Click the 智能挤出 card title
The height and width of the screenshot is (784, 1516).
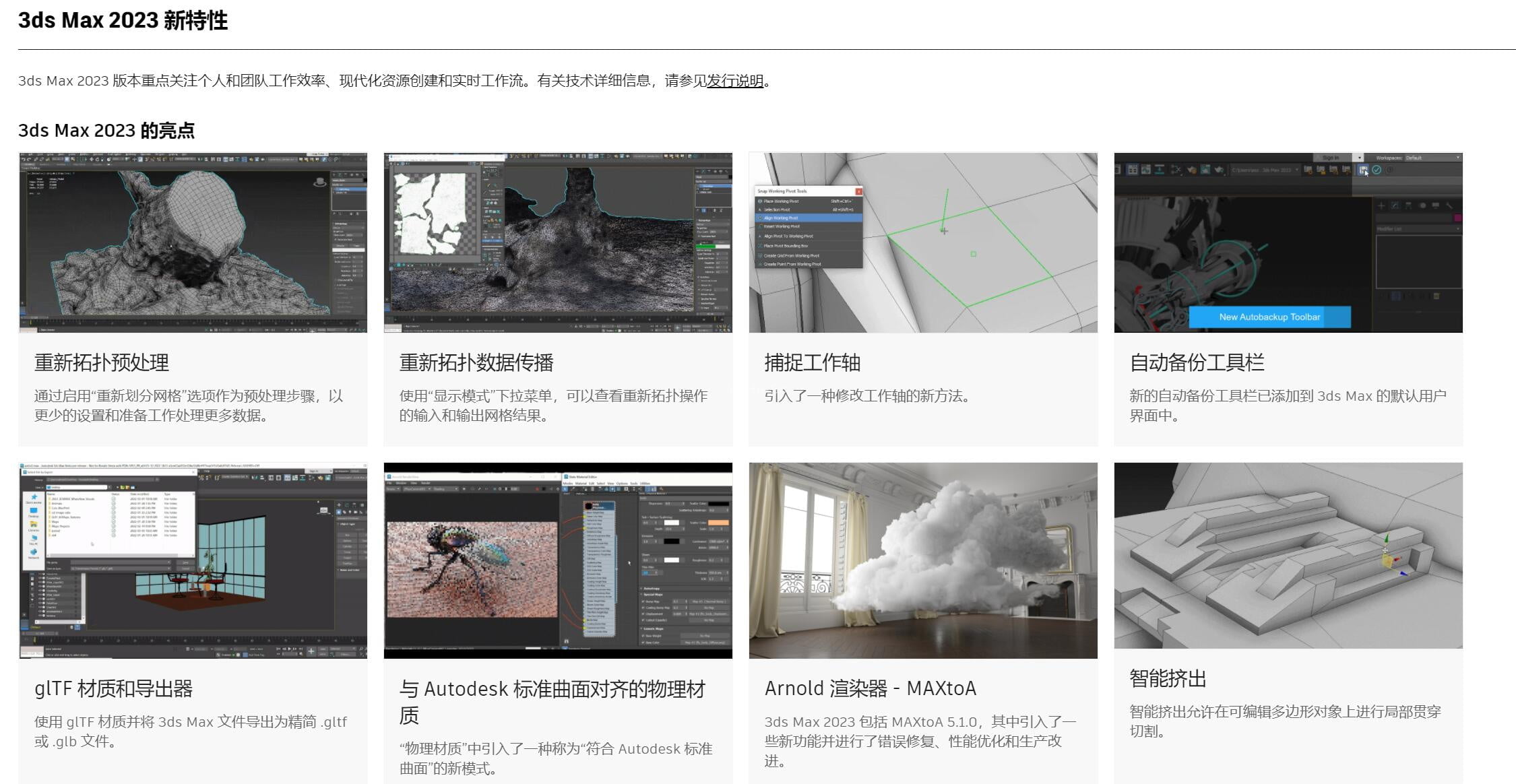point(1168,679)
